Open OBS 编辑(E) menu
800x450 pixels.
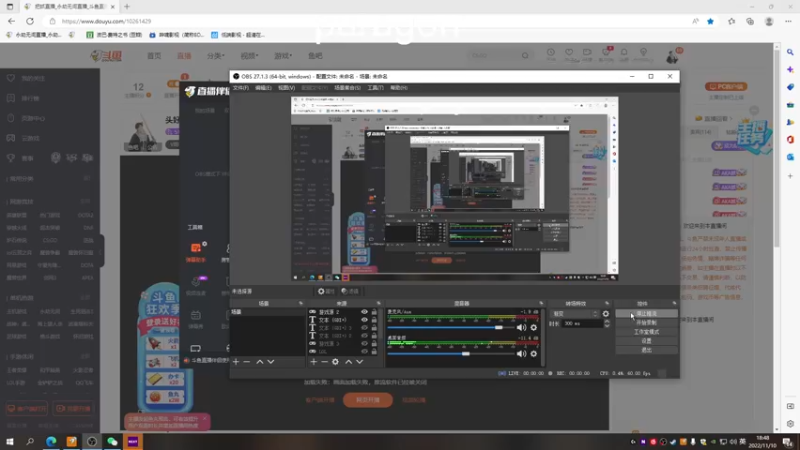tap(263, 88)
